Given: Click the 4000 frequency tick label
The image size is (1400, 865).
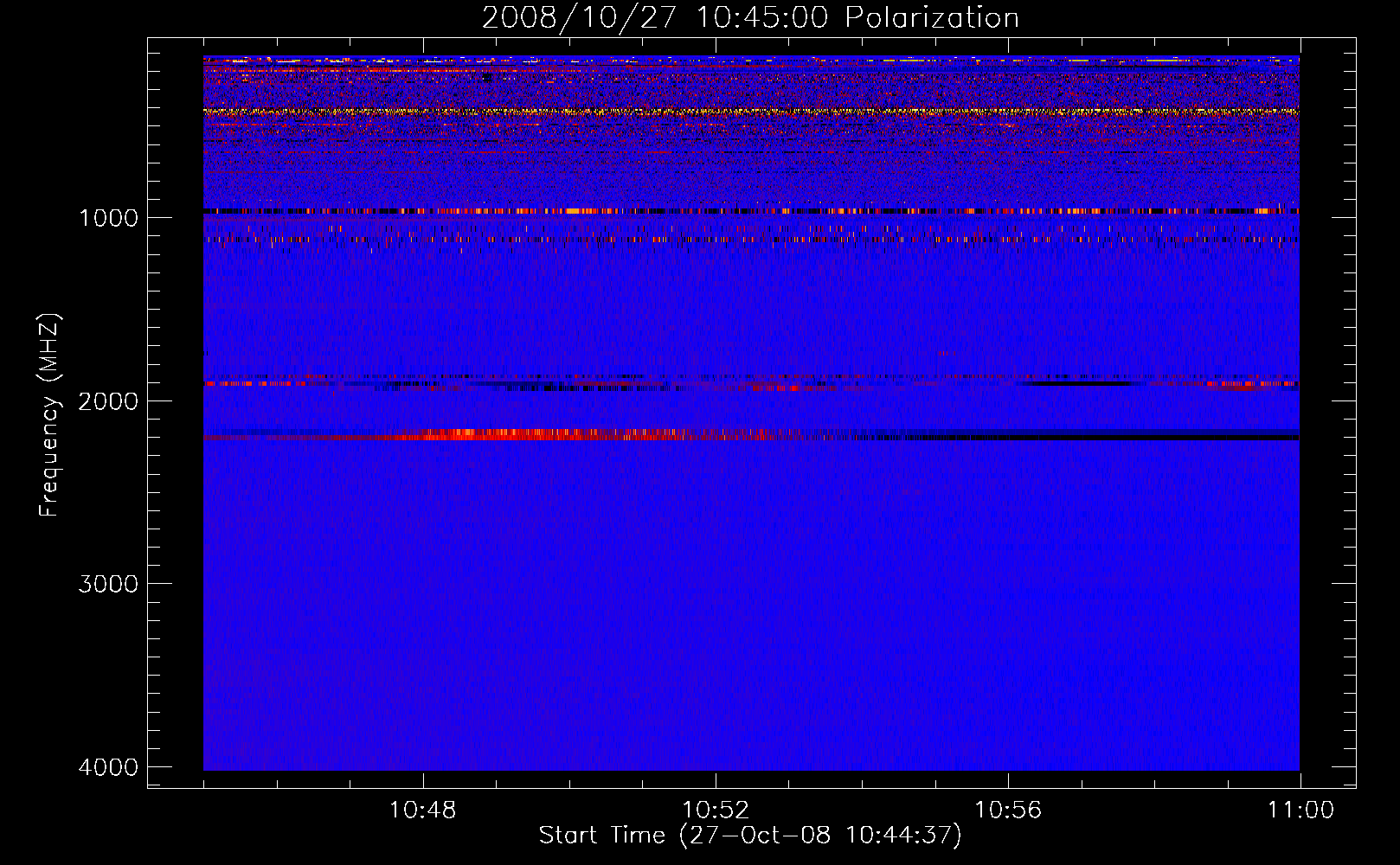Looking at the screenshot, I should (108, 766).
